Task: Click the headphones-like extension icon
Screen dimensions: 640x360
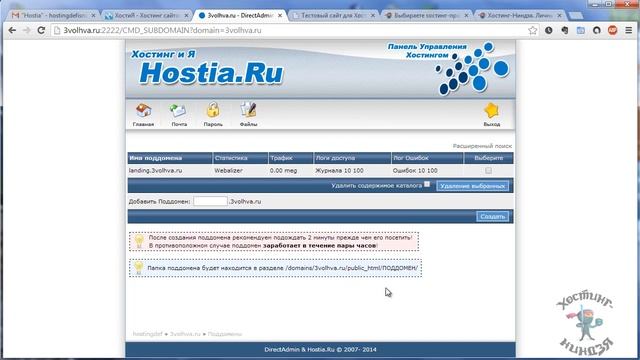Action: click(x=597, y=31)
